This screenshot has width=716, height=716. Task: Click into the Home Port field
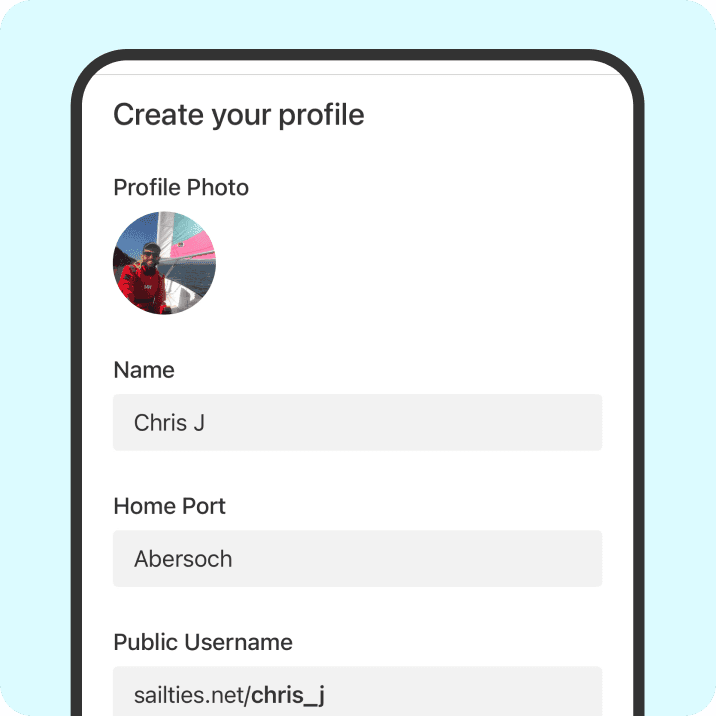pyautogui.click(x=357, y=558)
